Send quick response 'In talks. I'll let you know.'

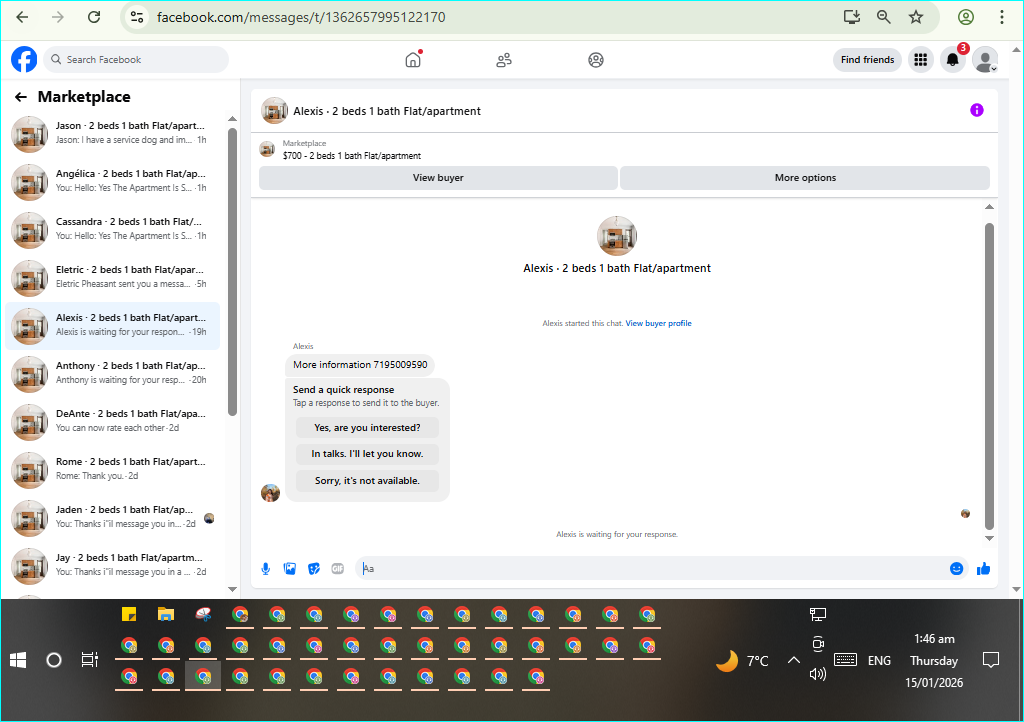tap(367, 454)
